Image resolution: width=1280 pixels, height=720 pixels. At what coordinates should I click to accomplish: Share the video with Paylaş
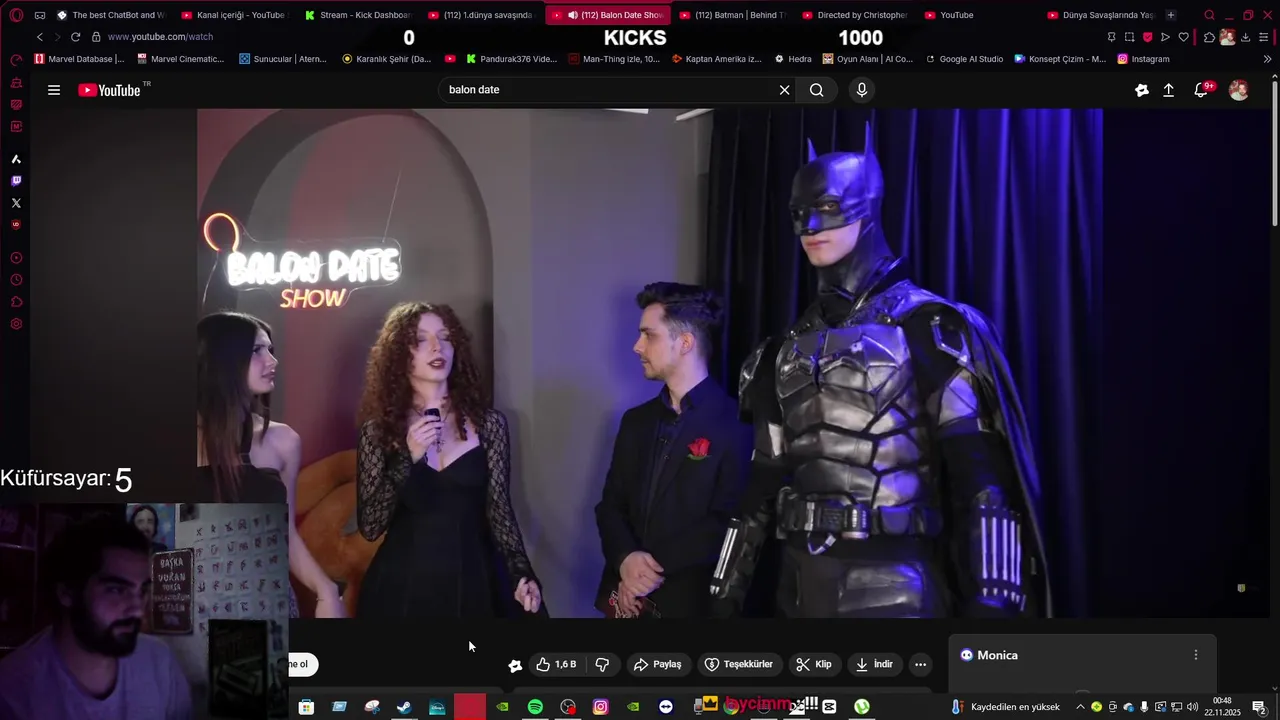pos(658,664)
